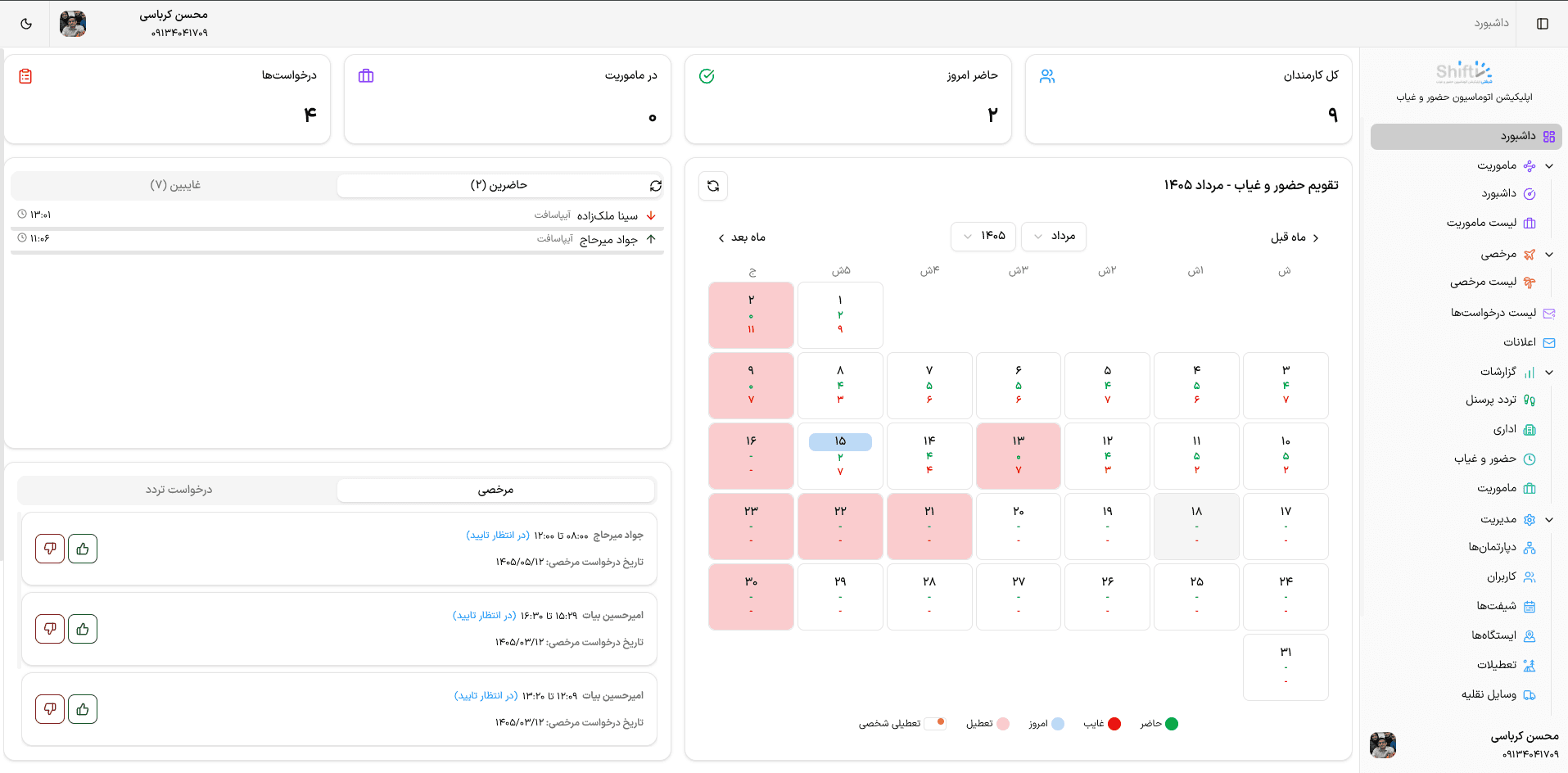Open the top-bar profile avatar
1568x773 pixels.
(x=73, y=24)
